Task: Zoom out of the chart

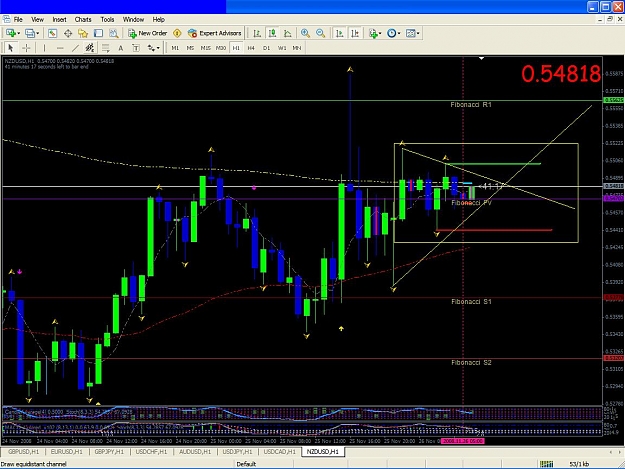Action: click(320, 33)
